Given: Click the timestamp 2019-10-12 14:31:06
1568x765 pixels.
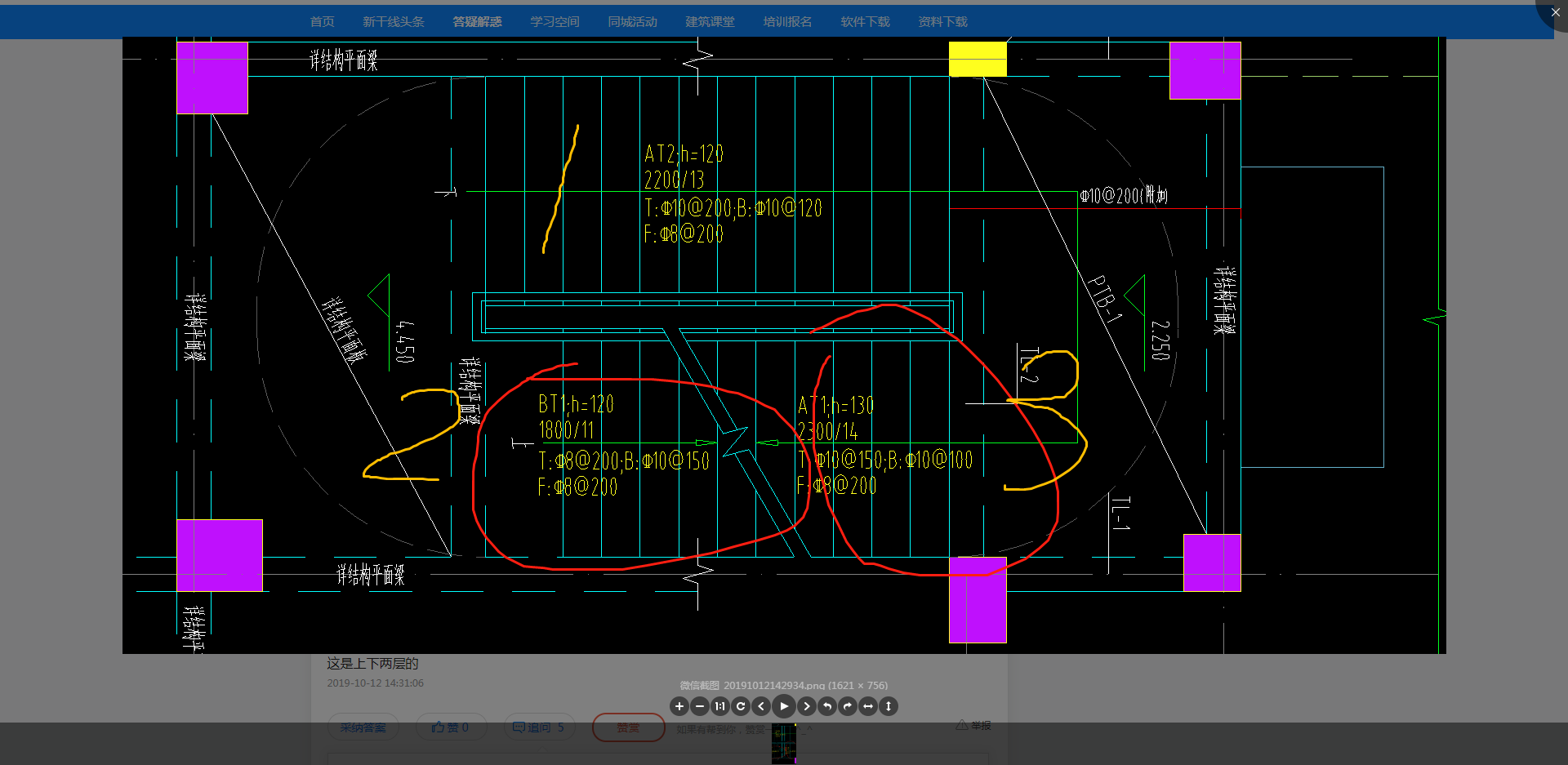Looking at the screenshot, I should tap(375, 683).
